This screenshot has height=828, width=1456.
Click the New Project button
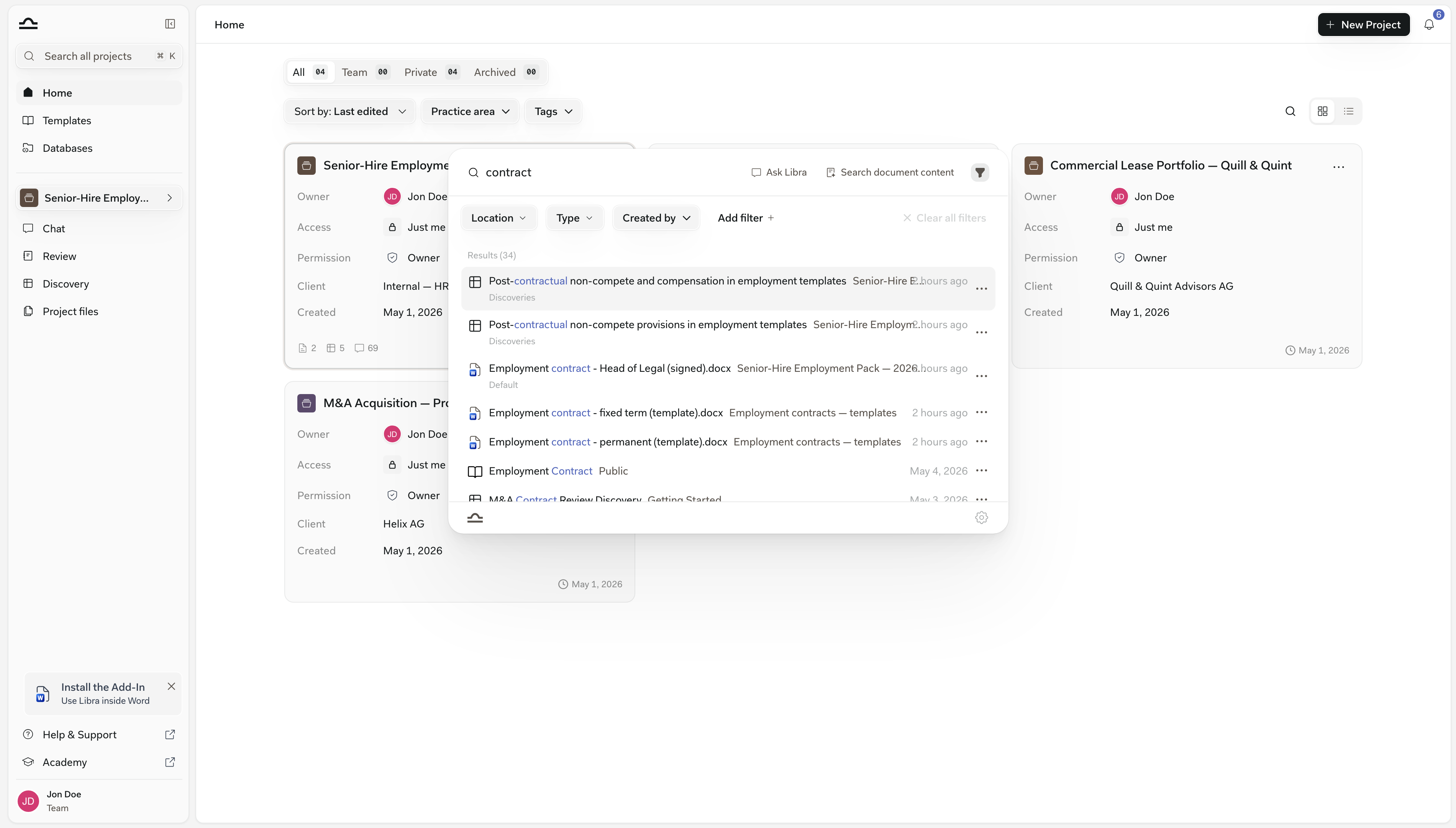(1363, 25)
